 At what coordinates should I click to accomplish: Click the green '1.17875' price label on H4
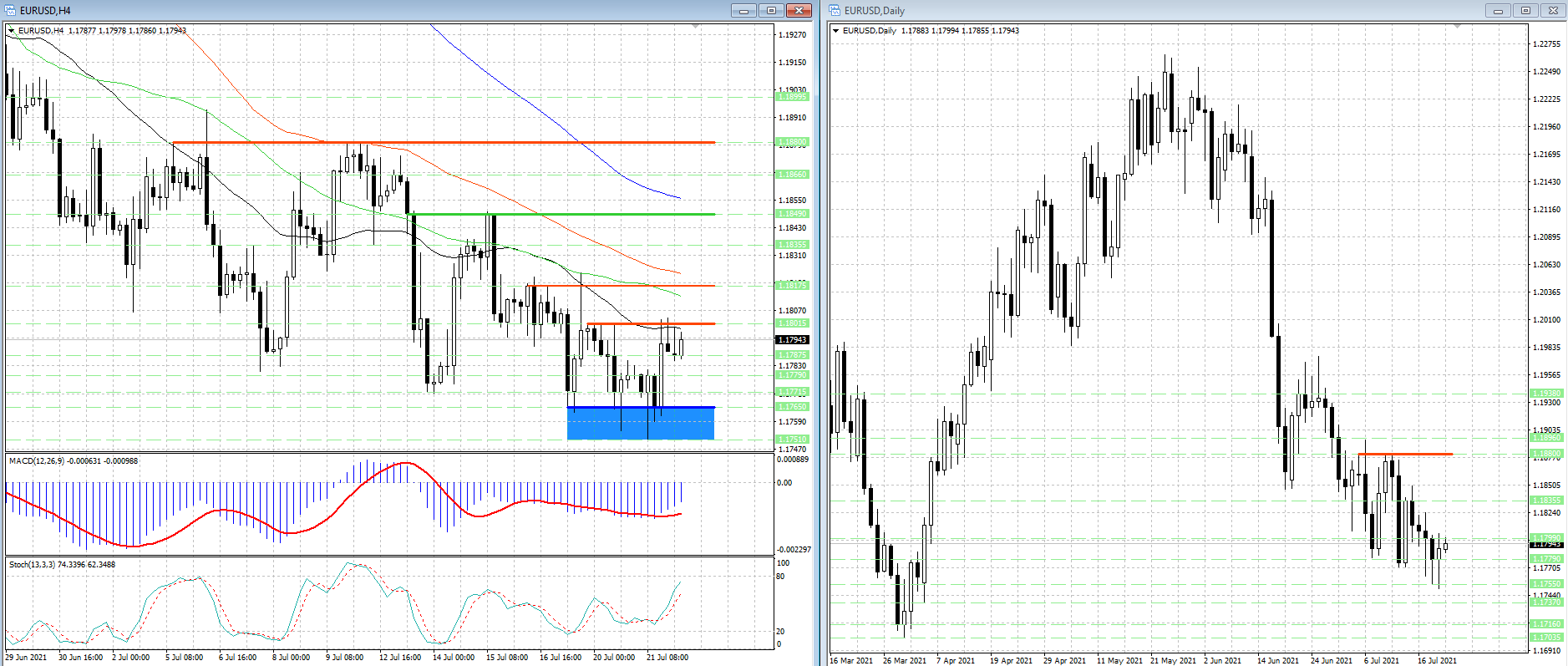coord(793,355)
